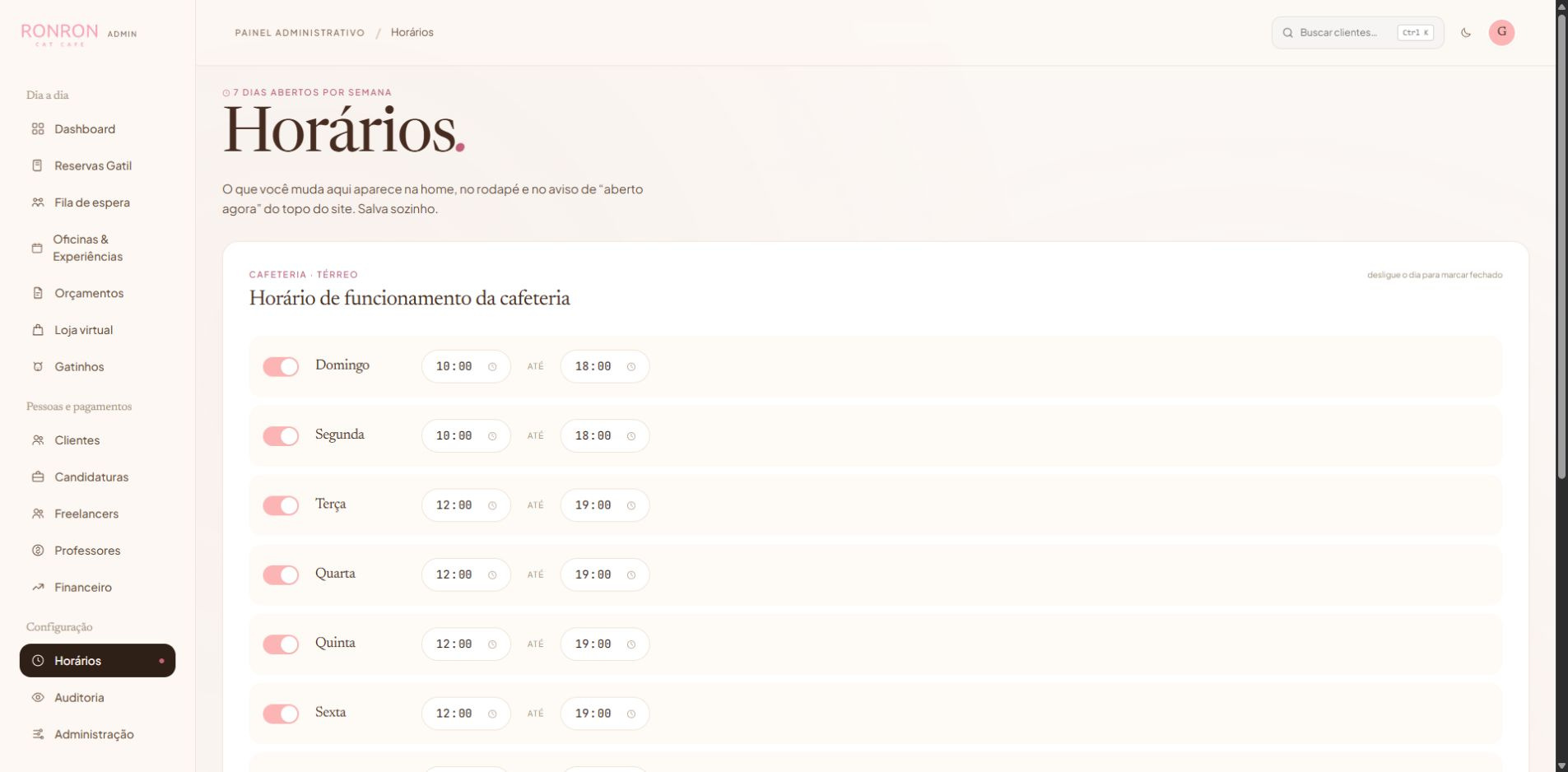Click the 'desligue o dia para marcar fechado' hint

pos(1435,275)
